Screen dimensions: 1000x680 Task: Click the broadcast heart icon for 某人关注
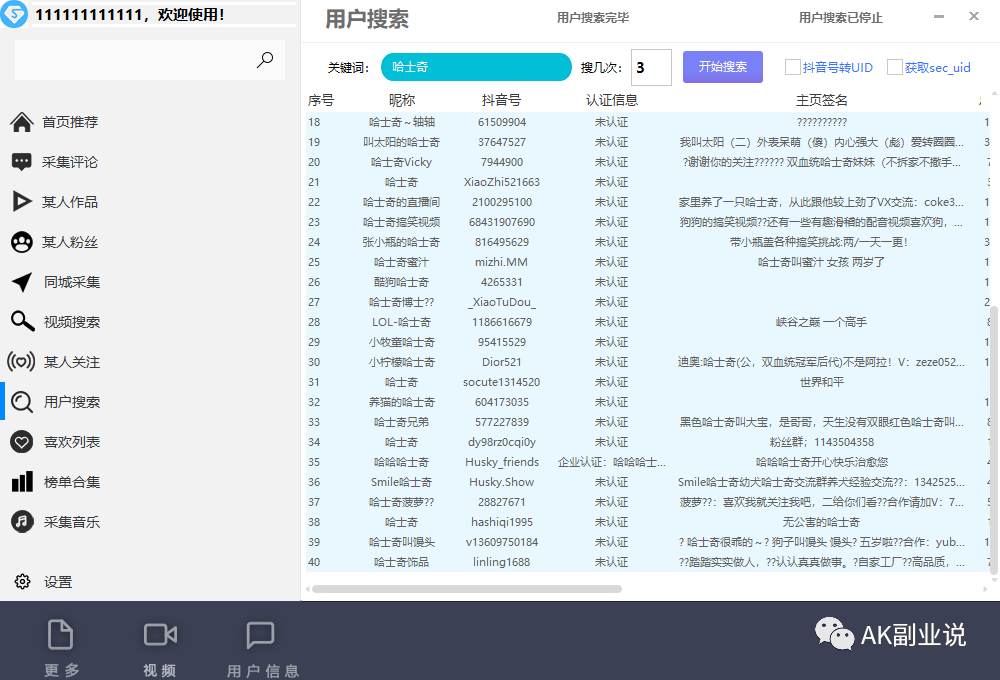(x=21, y=362)
